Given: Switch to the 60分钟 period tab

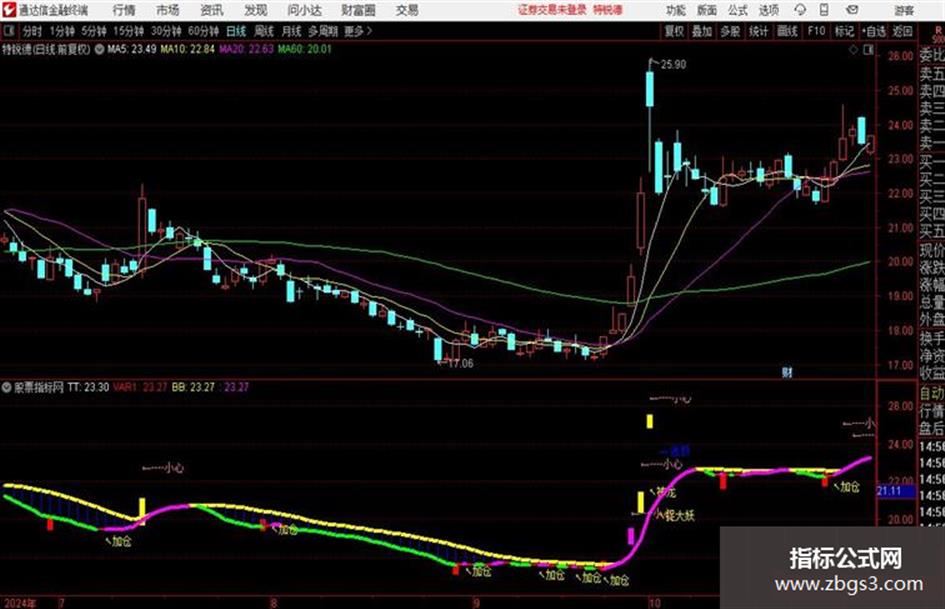Looking at the screenshot, I should click(203, 31).
